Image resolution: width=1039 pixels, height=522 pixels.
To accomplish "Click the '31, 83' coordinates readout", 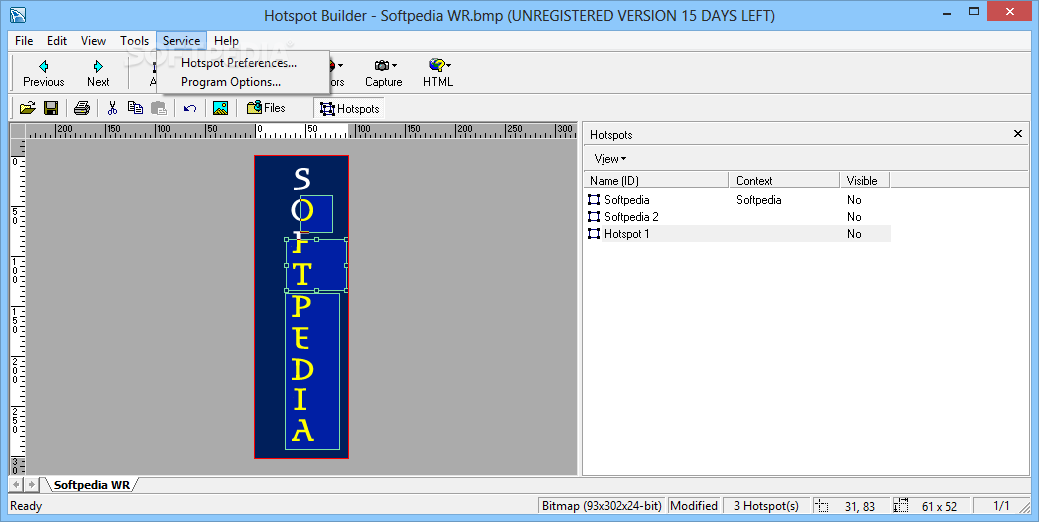I will coord(859,507).
